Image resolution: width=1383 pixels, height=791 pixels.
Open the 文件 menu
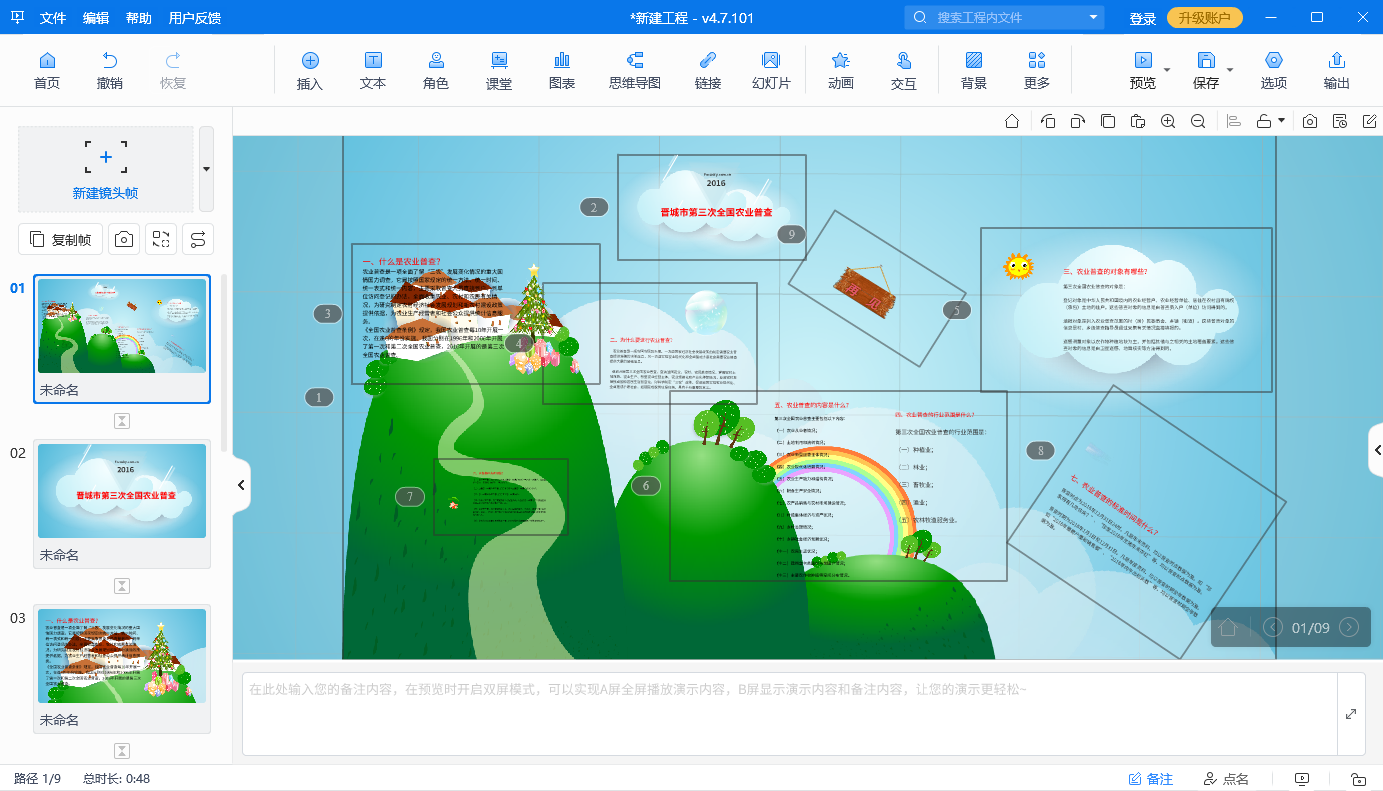click(53, 18)
